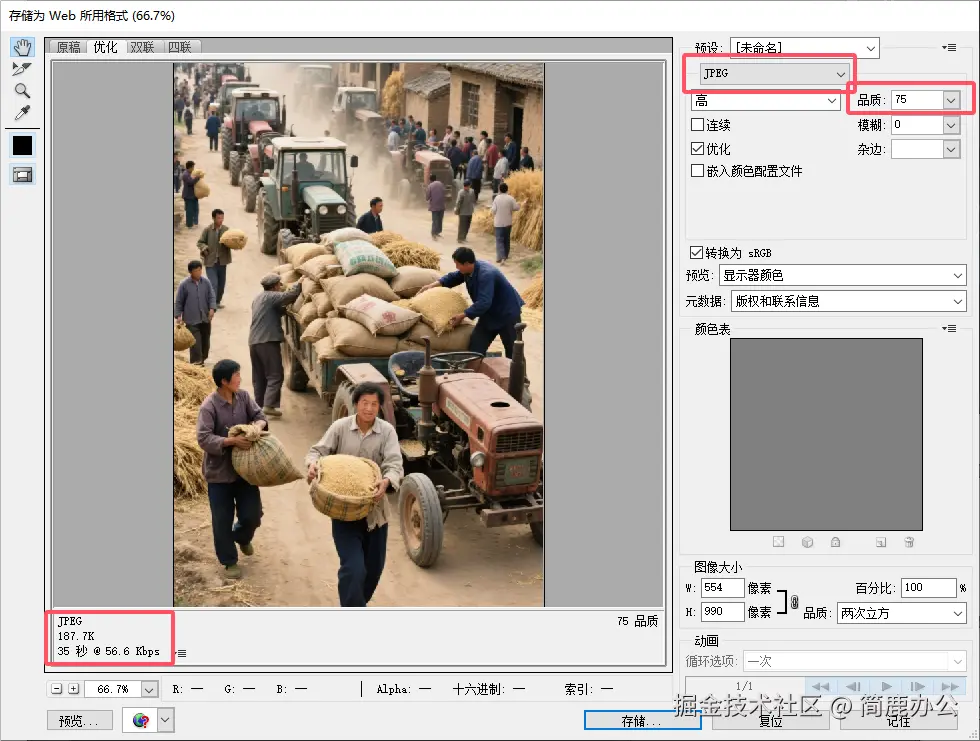Click the 百分比 percent field
Image resolution: width=980 pixels, height=741 pixels.
[929, 588]
